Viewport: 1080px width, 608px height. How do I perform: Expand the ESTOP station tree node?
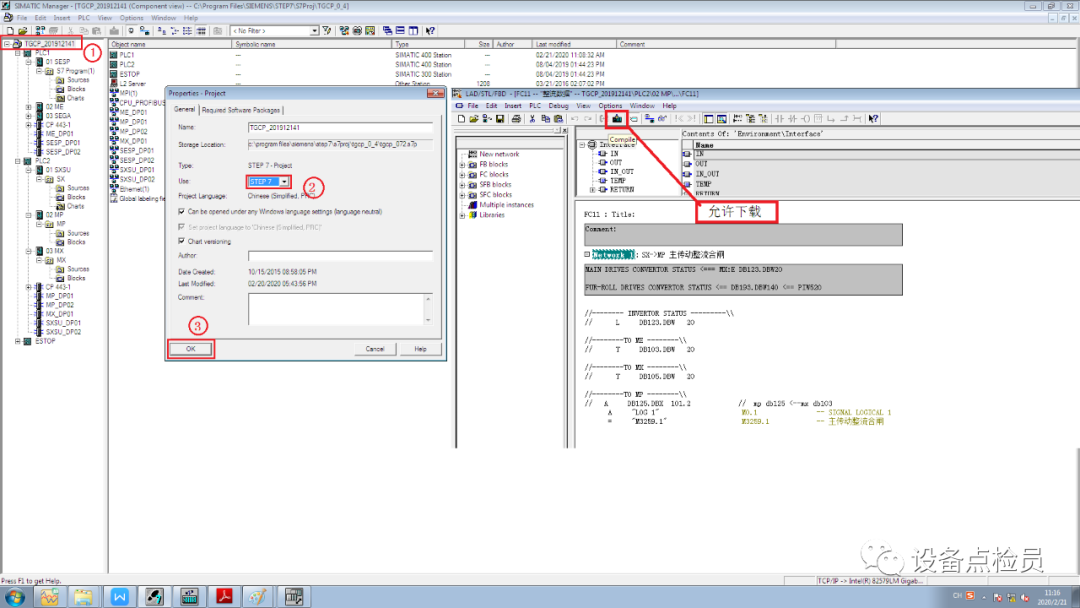(18, 341)
